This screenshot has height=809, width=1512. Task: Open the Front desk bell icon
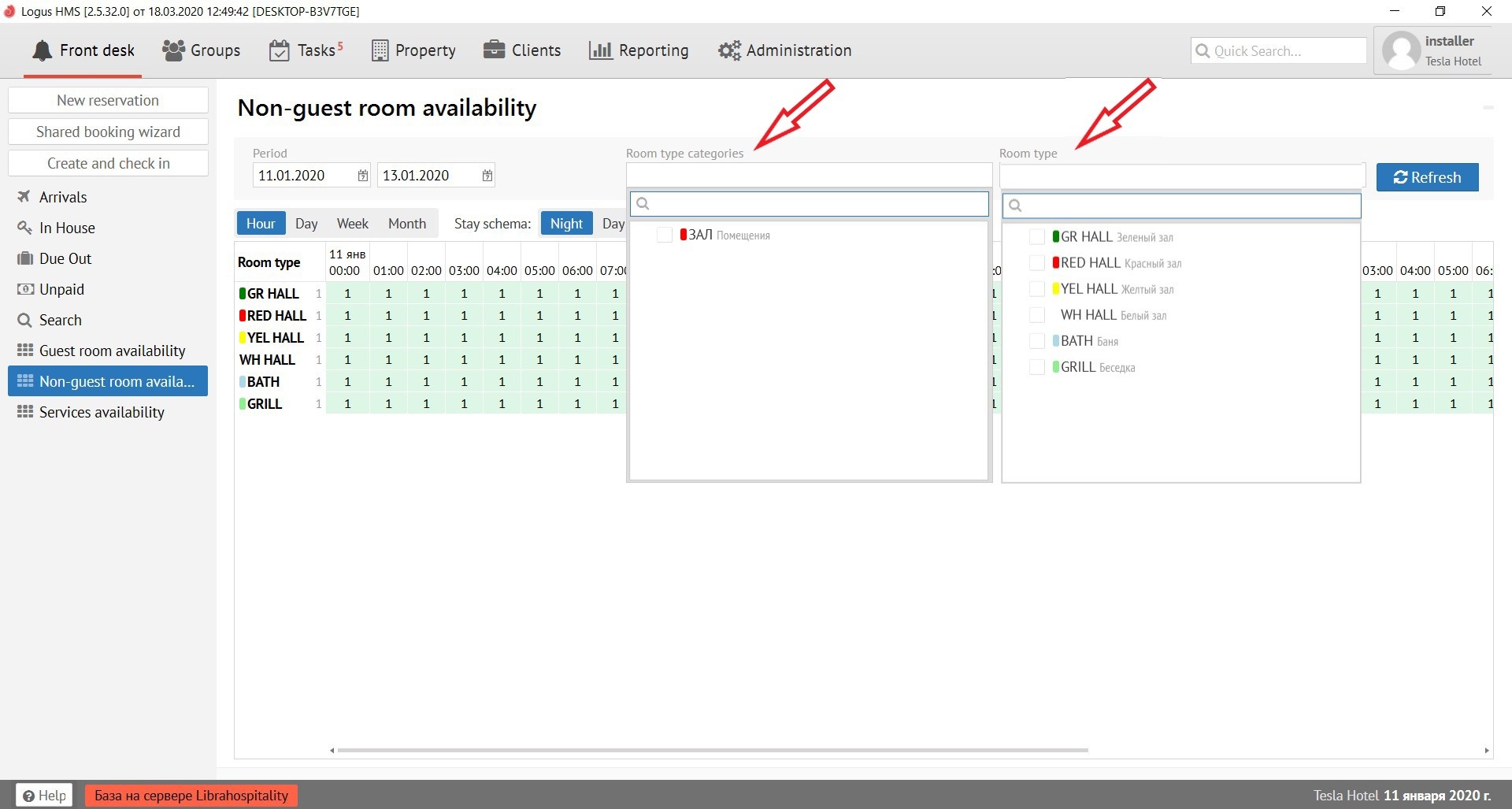pyautogui.click(x=42, y=50)
